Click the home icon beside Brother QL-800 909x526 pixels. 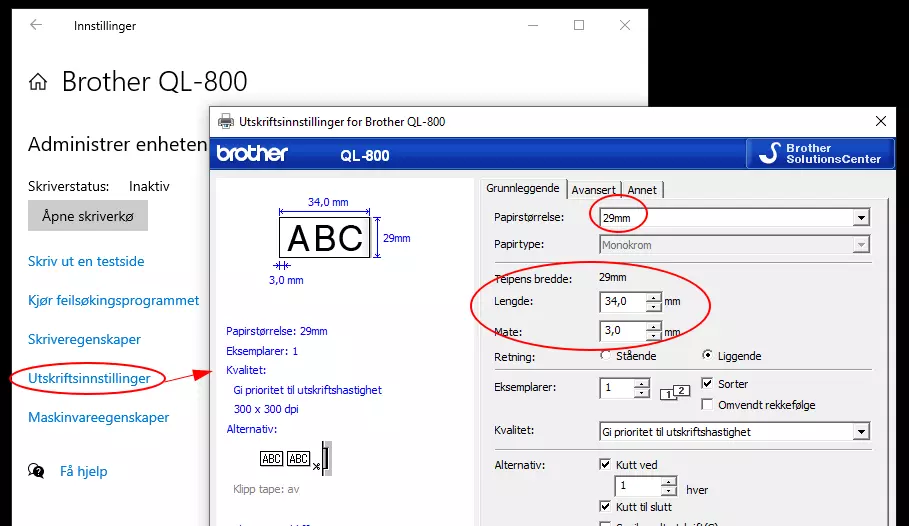pos(38,82)
